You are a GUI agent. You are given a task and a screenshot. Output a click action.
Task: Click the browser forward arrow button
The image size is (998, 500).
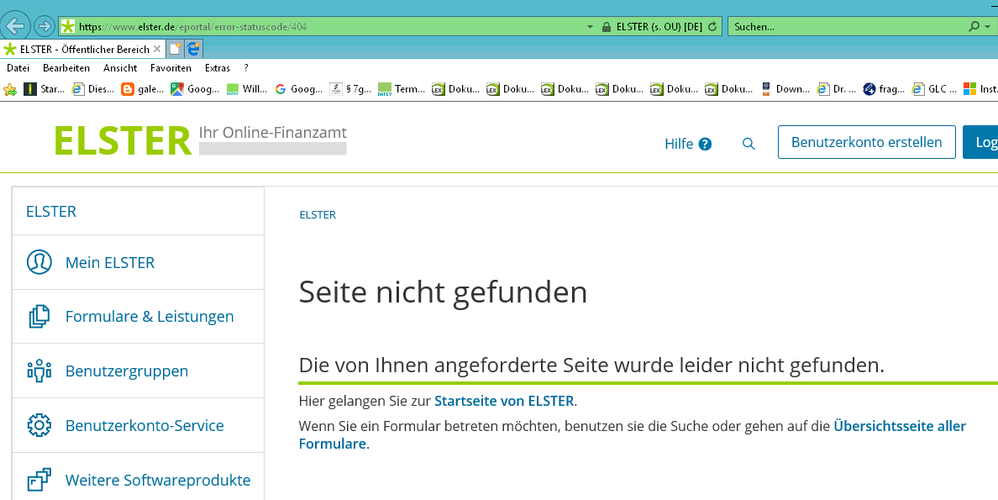click(45, 26)
